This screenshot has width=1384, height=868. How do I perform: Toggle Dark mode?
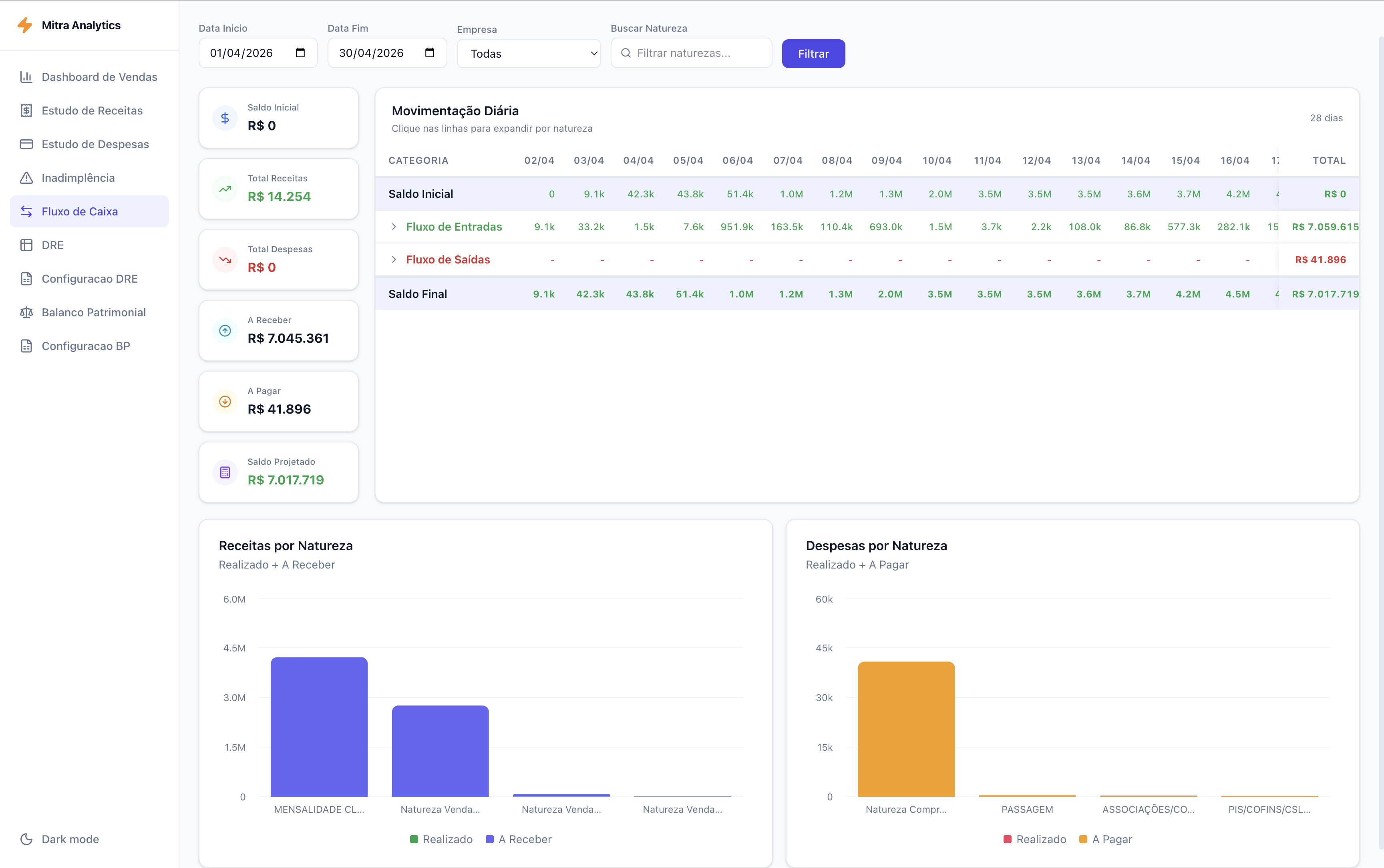pos(60,839)
